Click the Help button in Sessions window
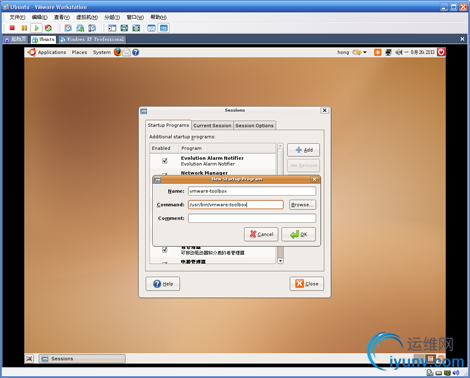The image size is (470, 378). (x=163, y=284)
